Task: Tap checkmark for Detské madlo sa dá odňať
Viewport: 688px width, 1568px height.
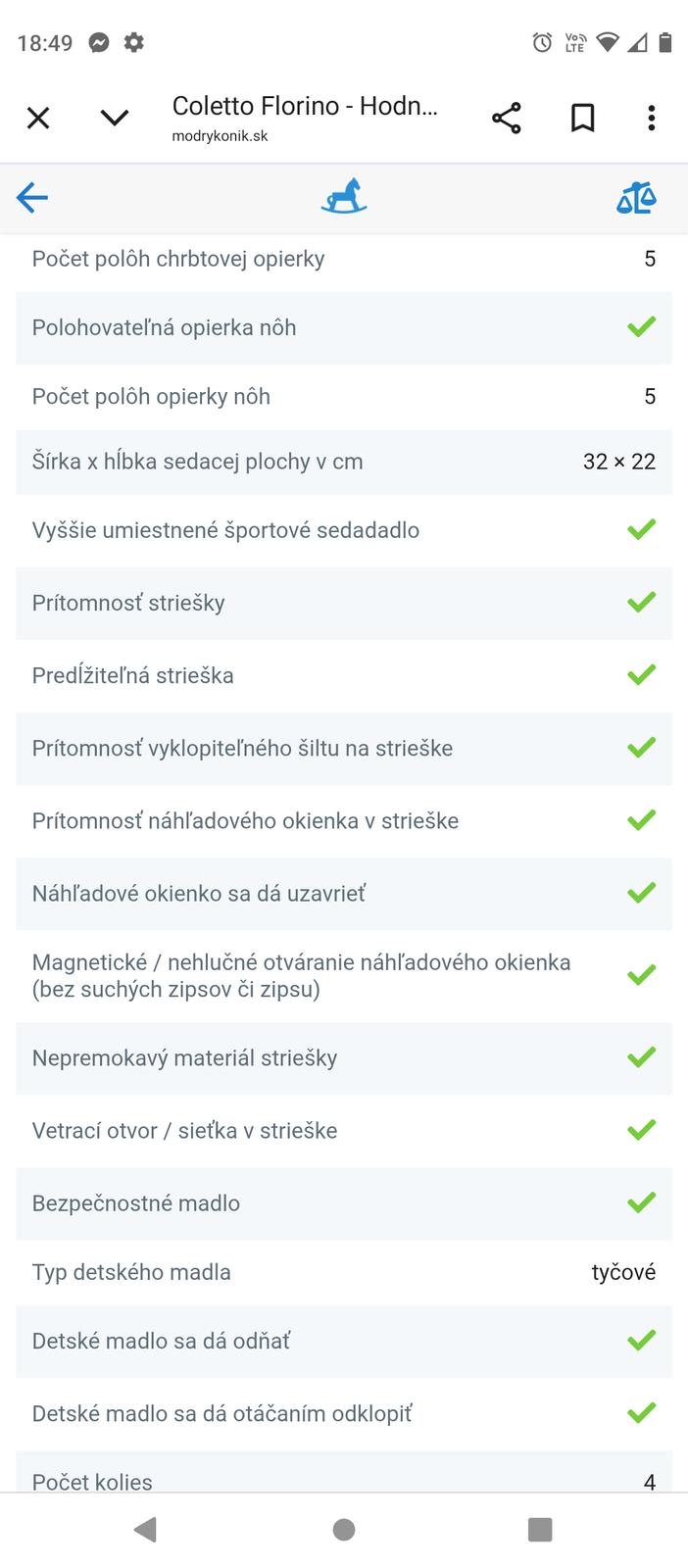Action: (x=642, y=1340)
